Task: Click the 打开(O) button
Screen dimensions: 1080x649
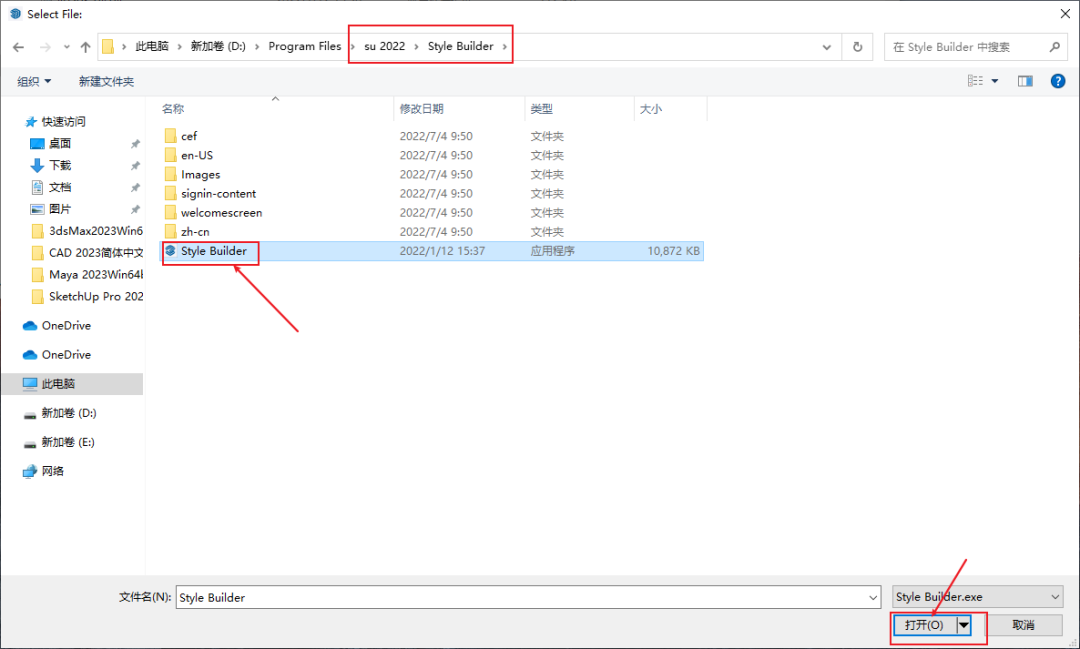Action: point(923,625)
